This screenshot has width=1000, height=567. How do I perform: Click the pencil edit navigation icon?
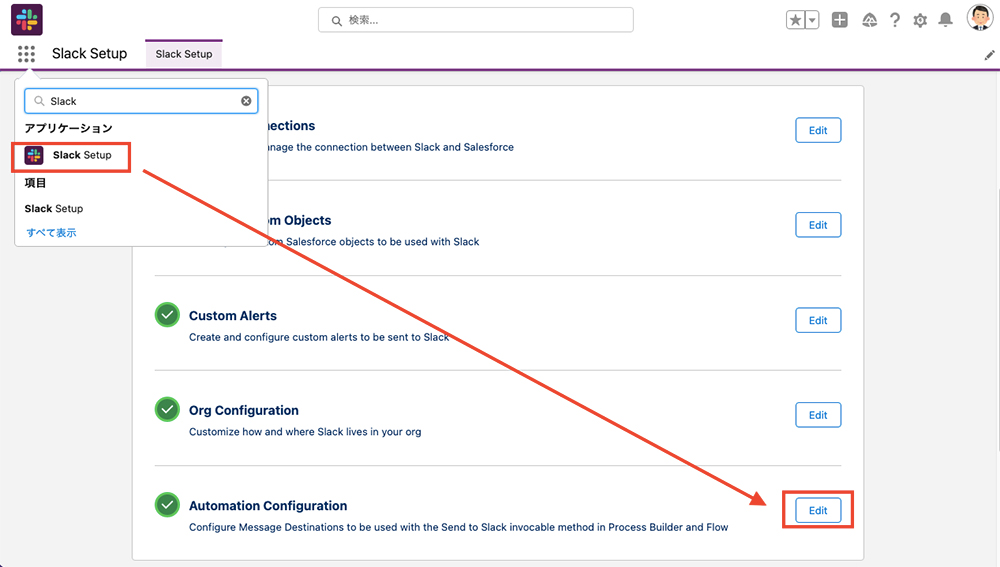tap(989, 55)
